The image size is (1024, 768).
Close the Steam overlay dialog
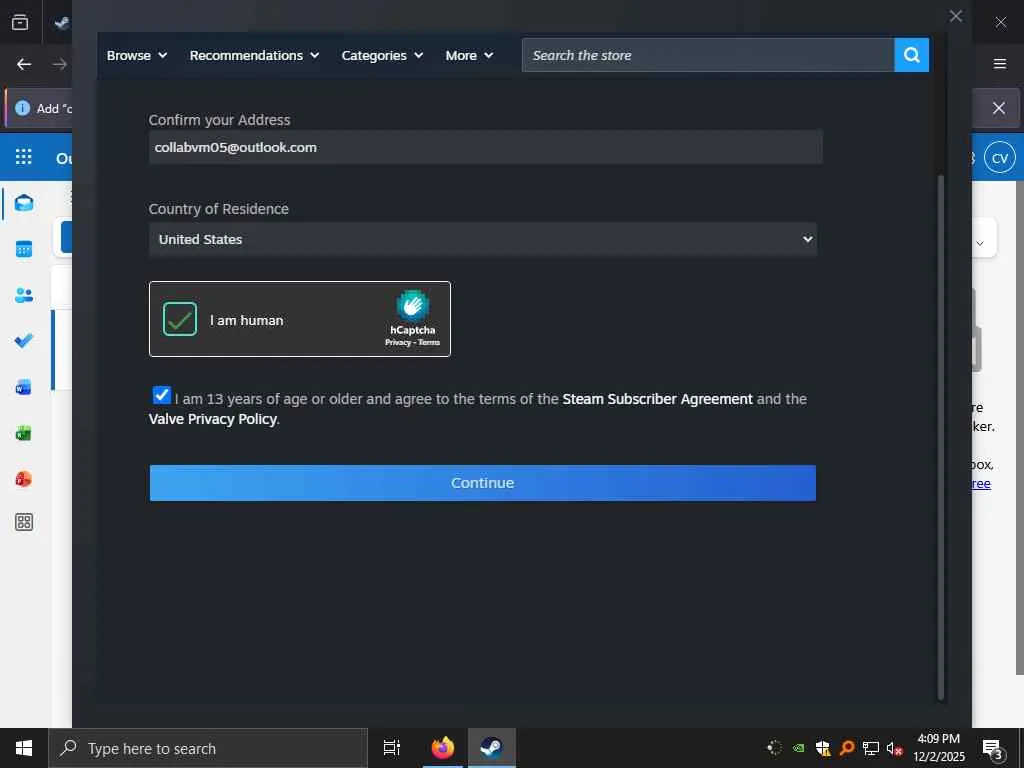click(x=955, y=16)
